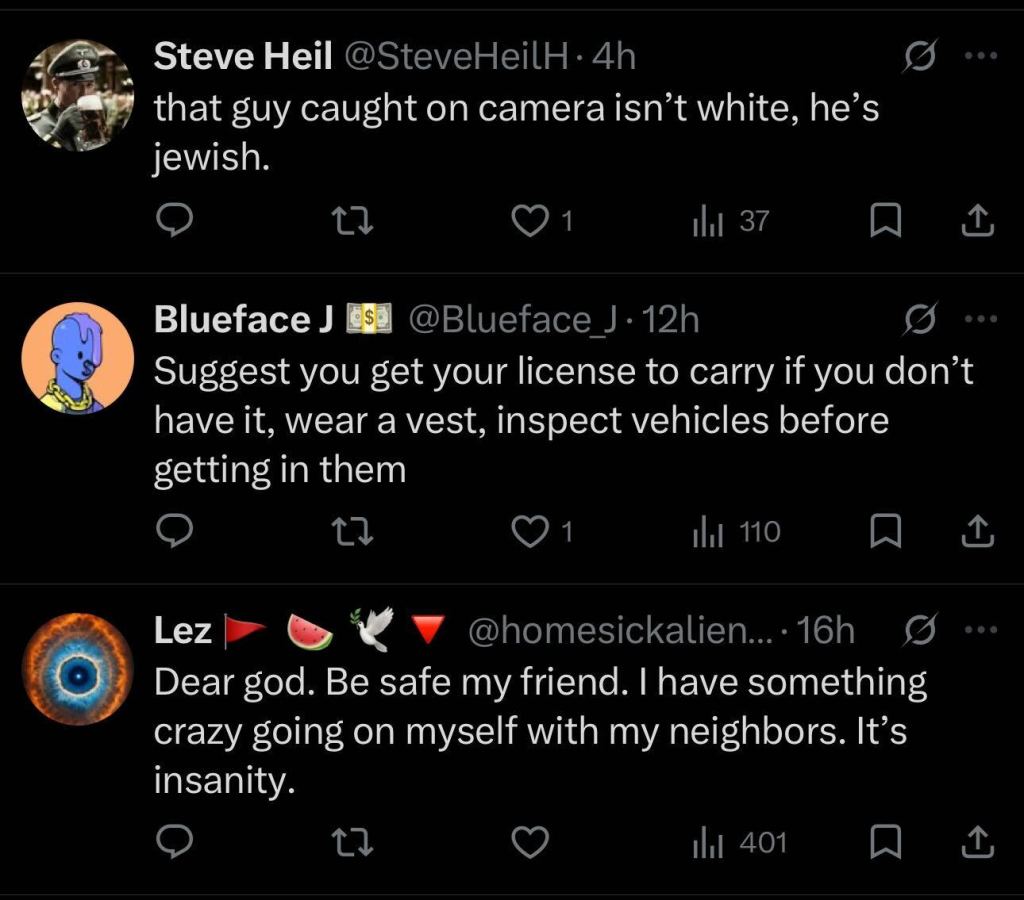Repost Steve Heil's tweet

point(352,222)
